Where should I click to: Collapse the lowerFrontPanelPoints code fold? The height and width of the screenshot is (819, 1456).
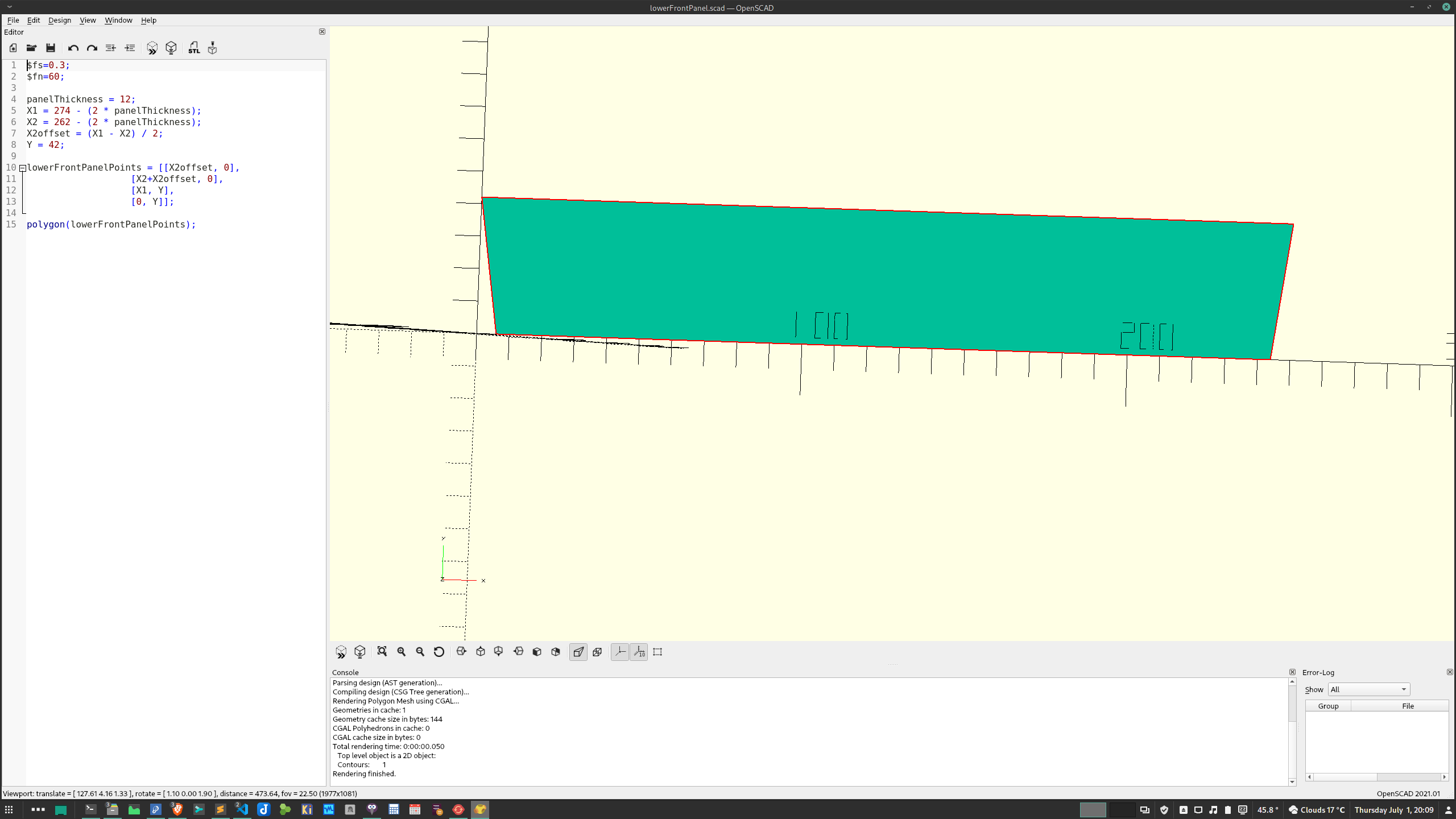(23, 168)
